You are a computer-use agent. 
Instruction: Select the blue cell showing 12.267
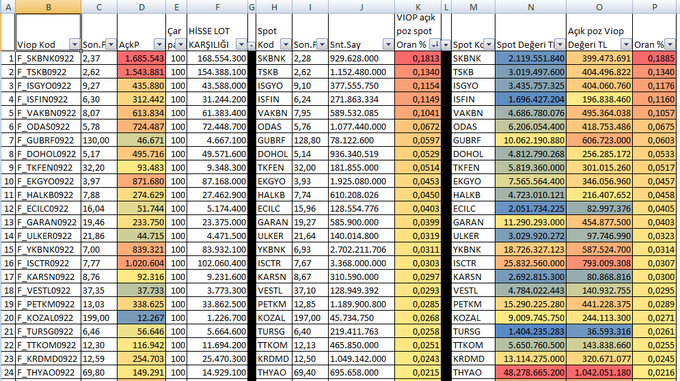point(141,318)
